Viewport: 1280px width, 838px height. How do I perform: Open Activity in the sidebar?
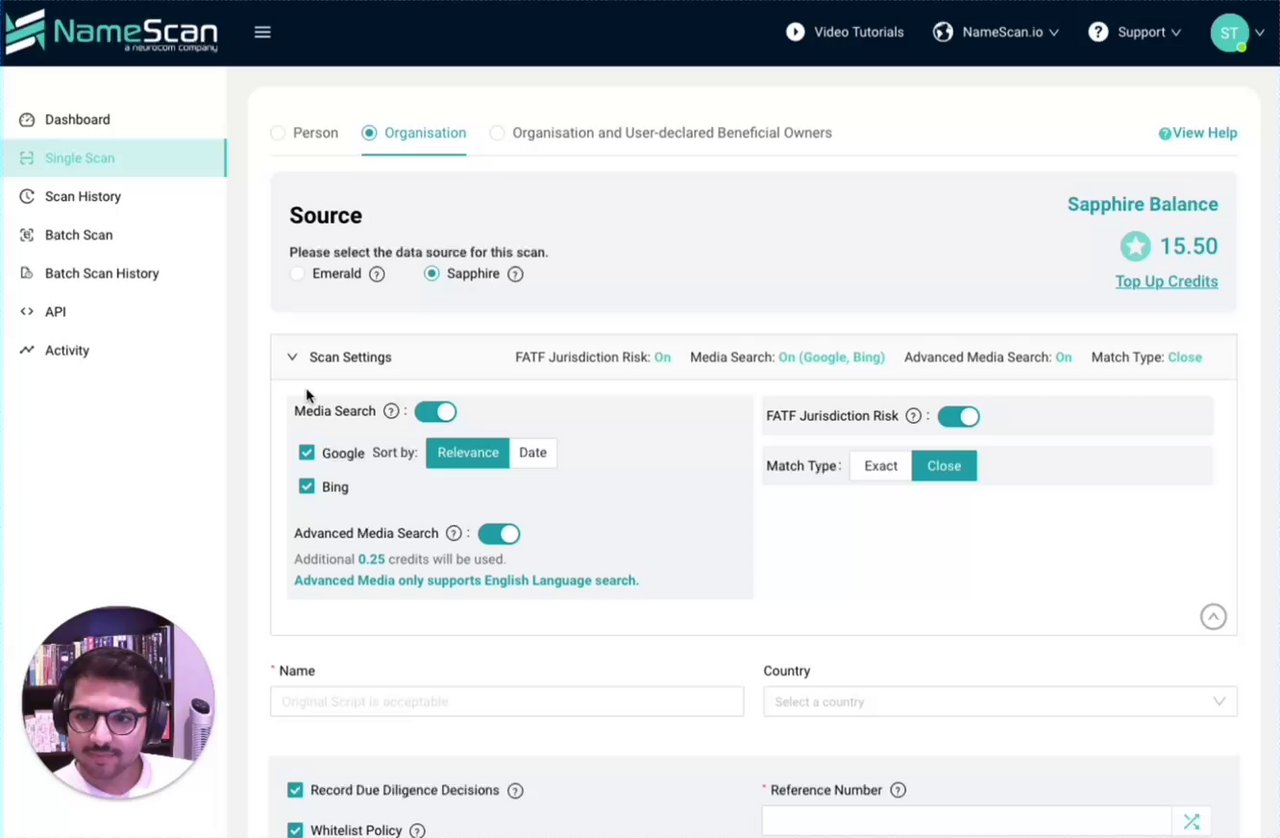113,350
